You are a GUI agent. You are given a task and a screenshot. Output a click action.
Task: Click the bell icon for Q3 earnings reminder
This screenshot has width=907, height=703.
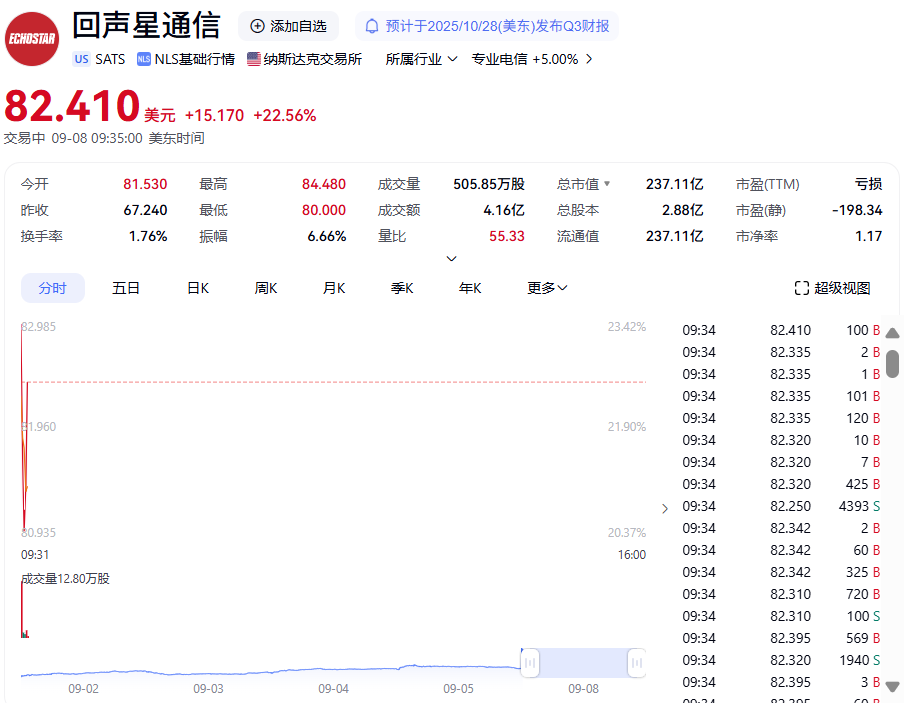click(372, 26)
